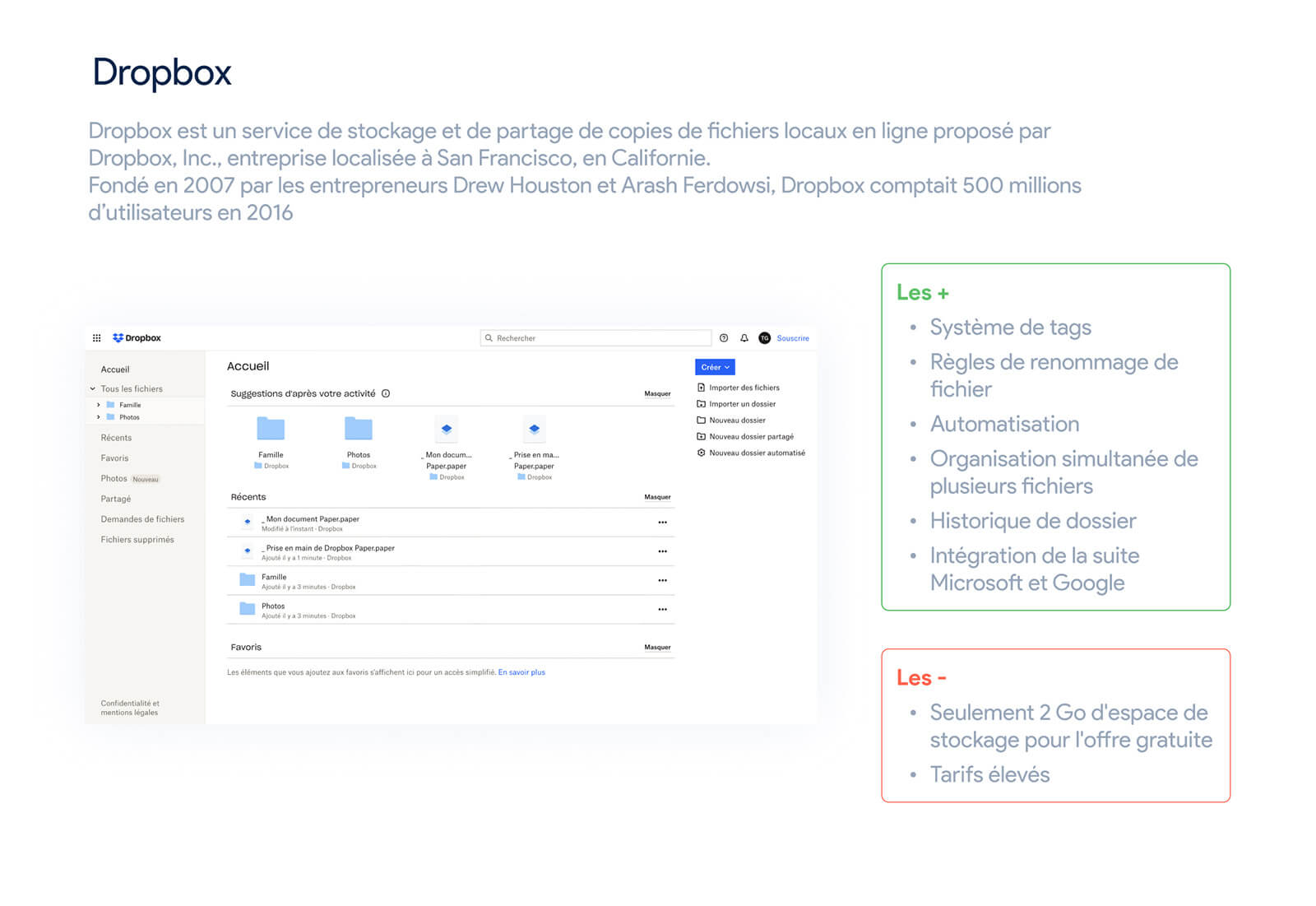The width and height of the screenshot is (1316, 906).
Task: Click the Dropbox logo in header
Action: [x=137, y=338]
